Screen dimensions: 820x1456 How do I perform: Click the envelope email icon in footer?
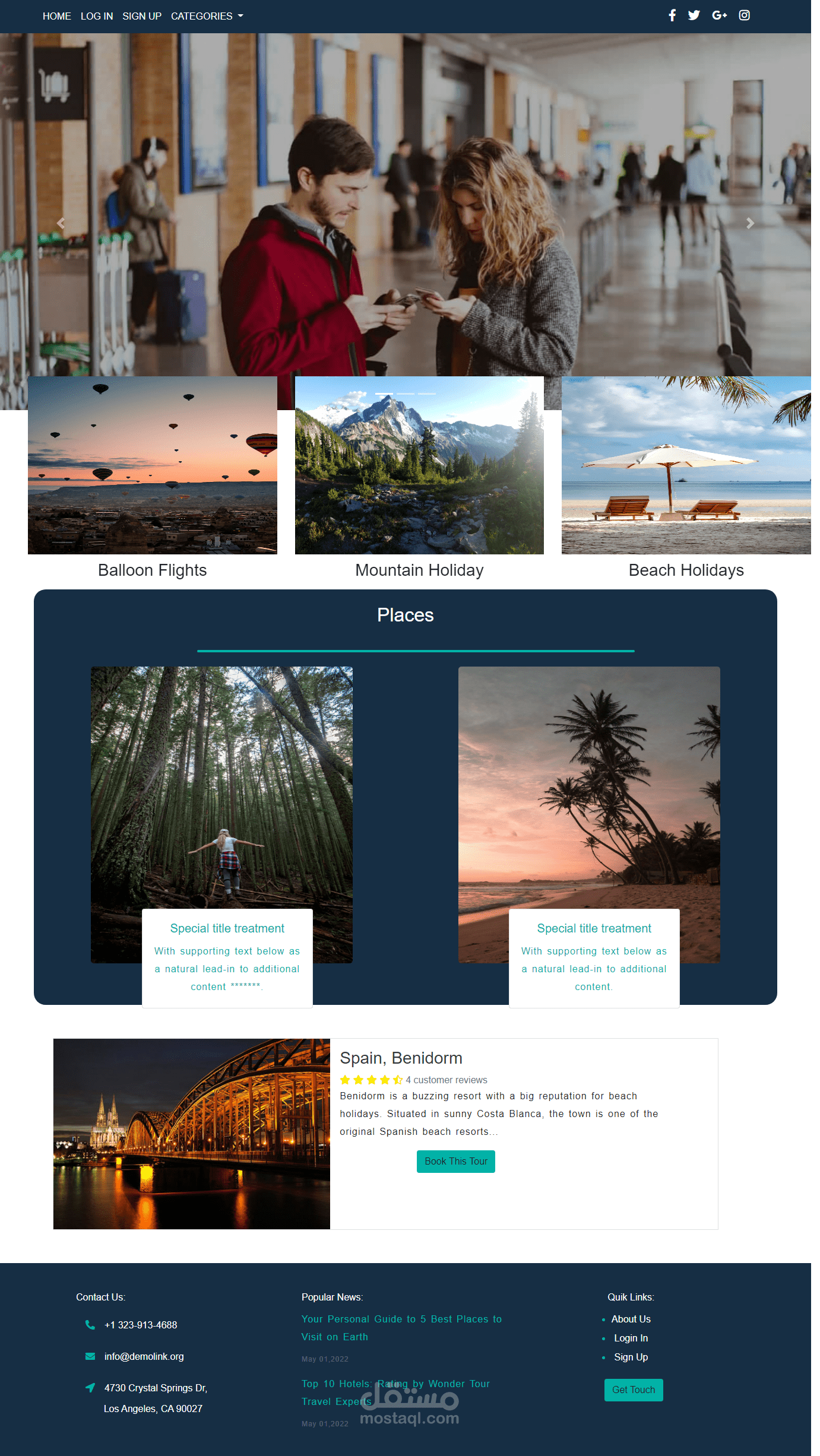[90, 1356]
